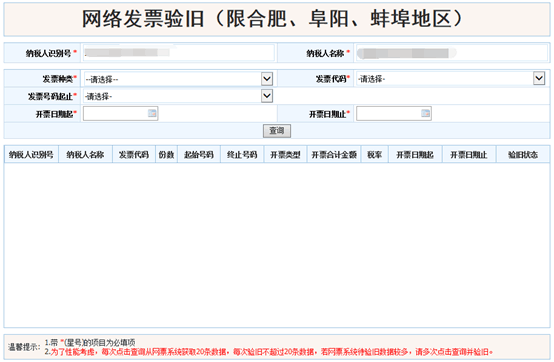Select the 终止号码 column header
The image size is (554, 362).
(242, 155)
